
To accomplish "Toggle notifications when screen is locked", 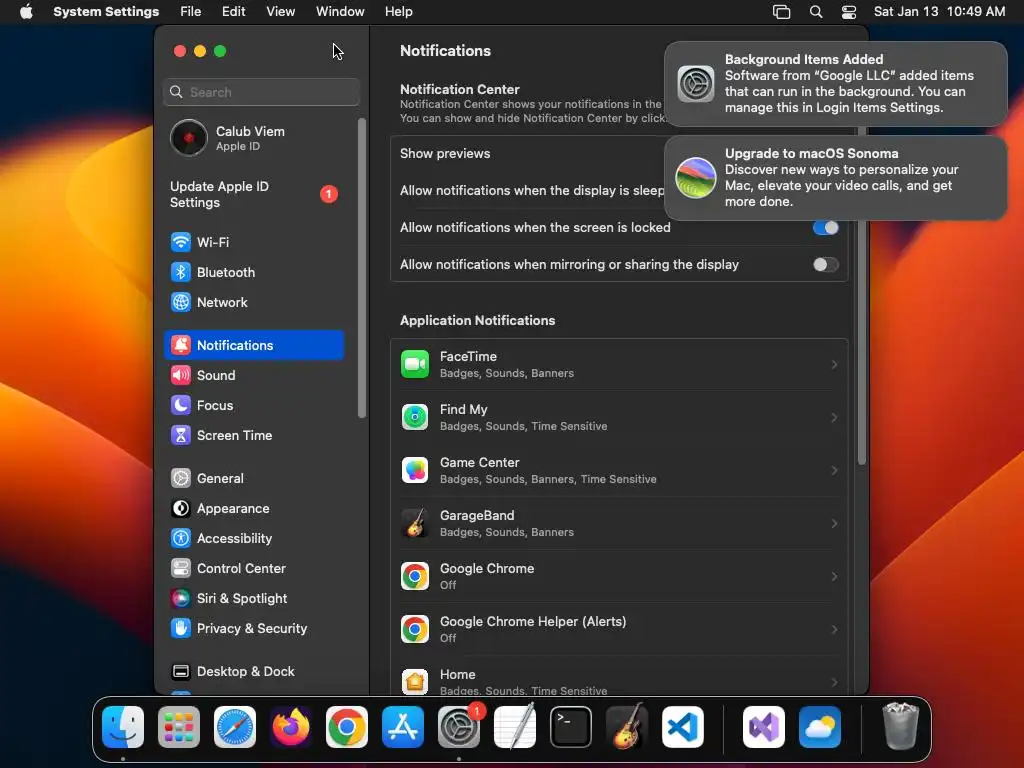I will 825,228.
